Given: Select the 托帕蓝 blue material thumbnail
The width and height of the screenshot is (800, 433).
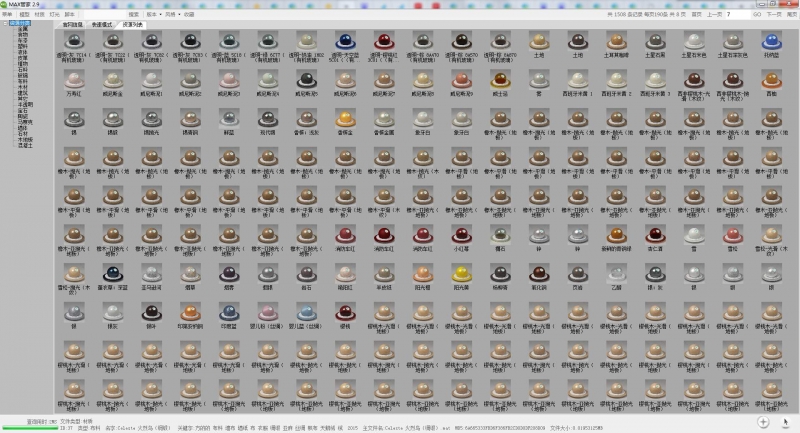Looking at the screenshot, I should (x=770, y=41).
